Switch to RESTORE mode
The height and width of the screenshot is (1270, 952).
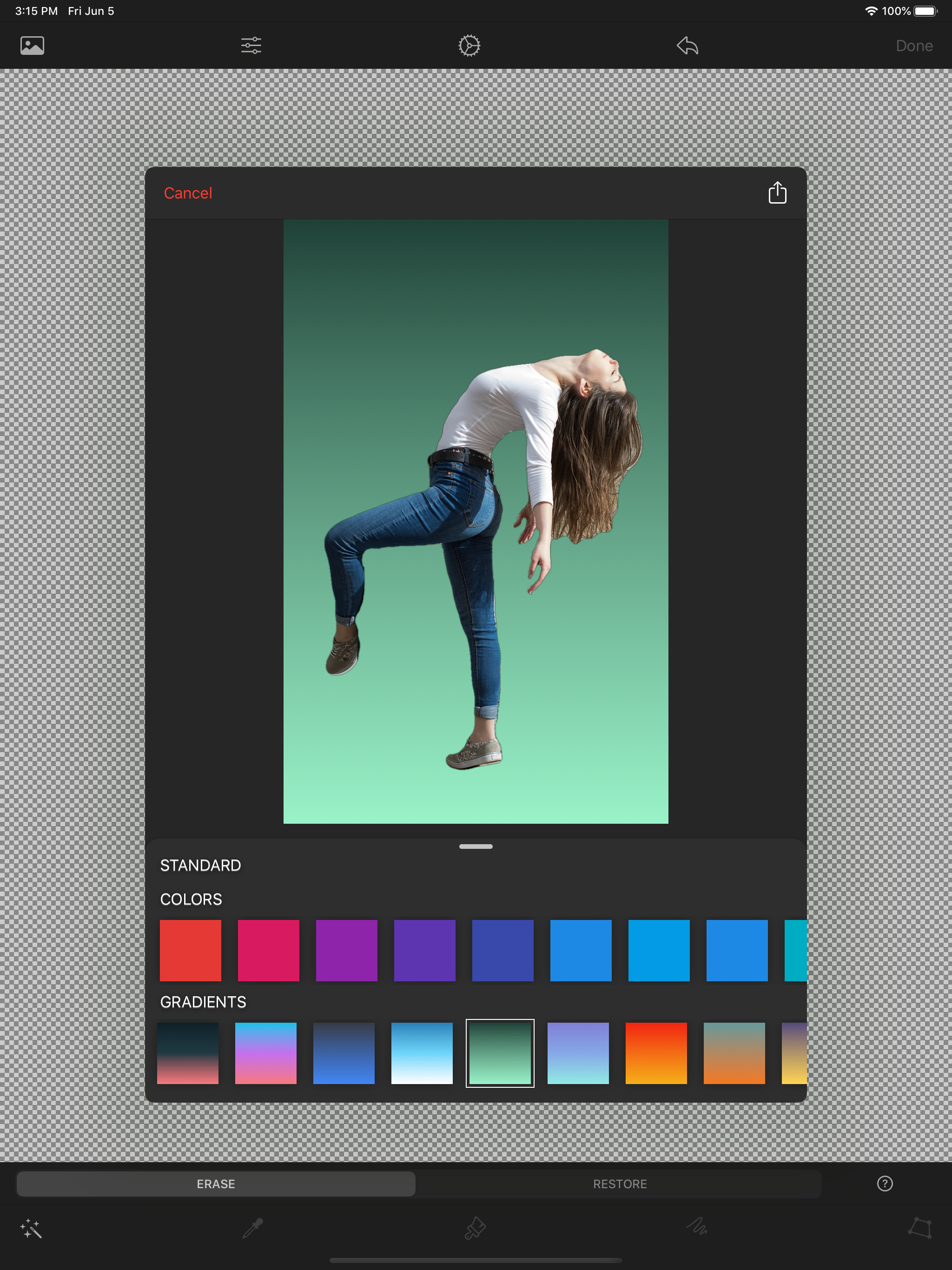tap(620, 1184)
